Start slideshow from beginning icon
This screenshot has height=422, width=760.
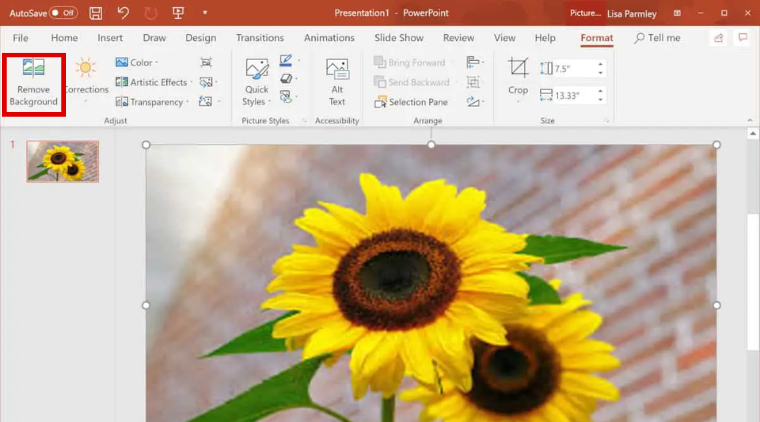coord(178,13)
